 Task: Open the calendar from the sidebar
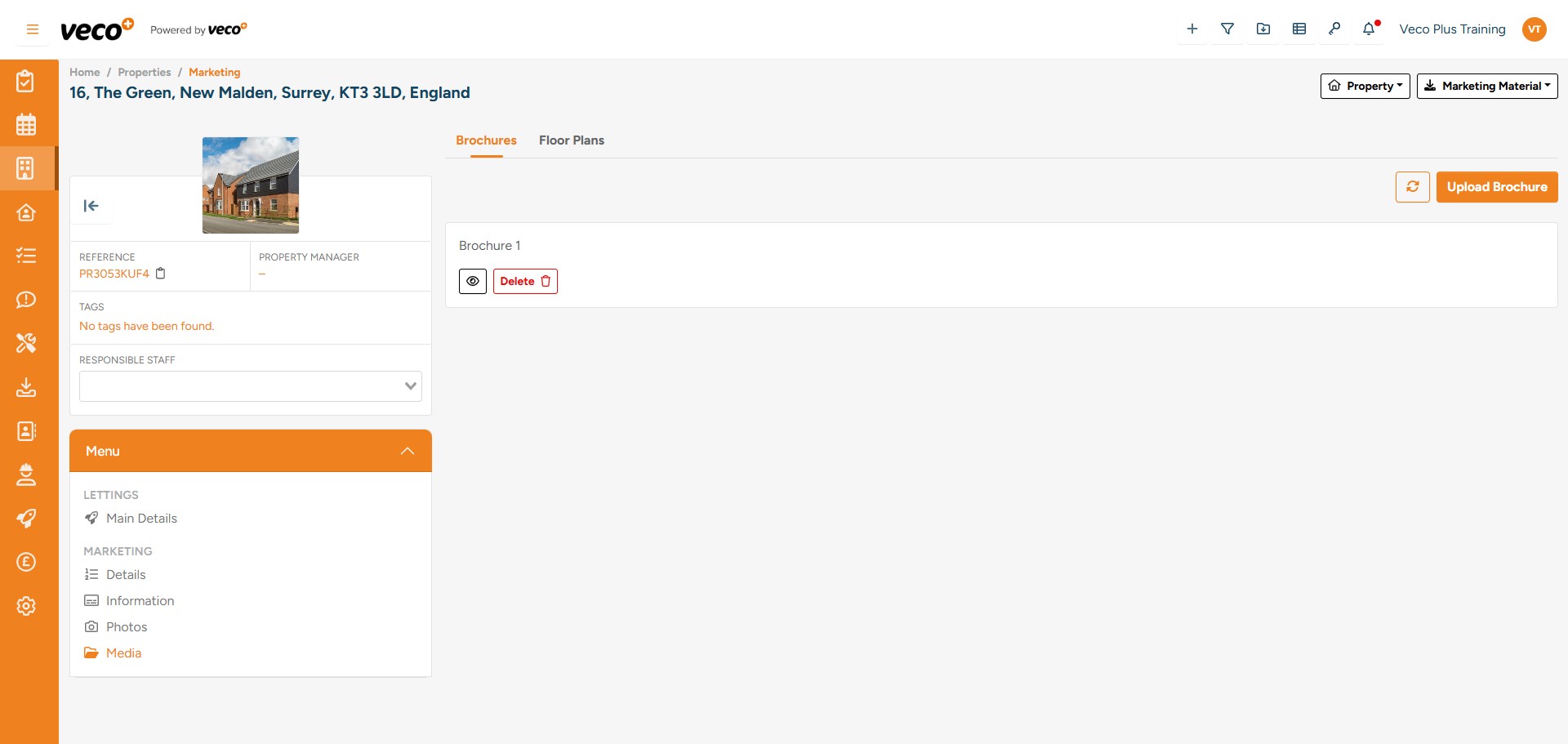click(x=27, y=124)
